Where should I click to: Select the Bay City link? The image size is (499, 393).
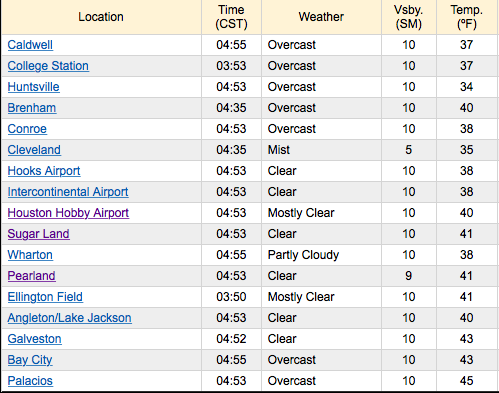pyautogui.click(x=30, y=360)
